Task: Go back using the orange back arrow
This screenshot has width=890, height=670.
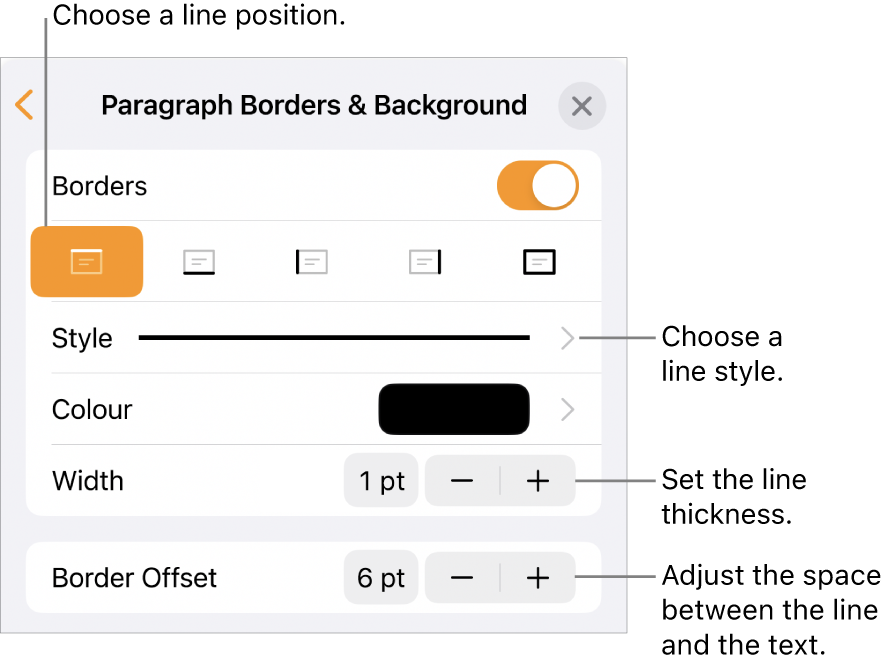Action: [x=25, y=105]
